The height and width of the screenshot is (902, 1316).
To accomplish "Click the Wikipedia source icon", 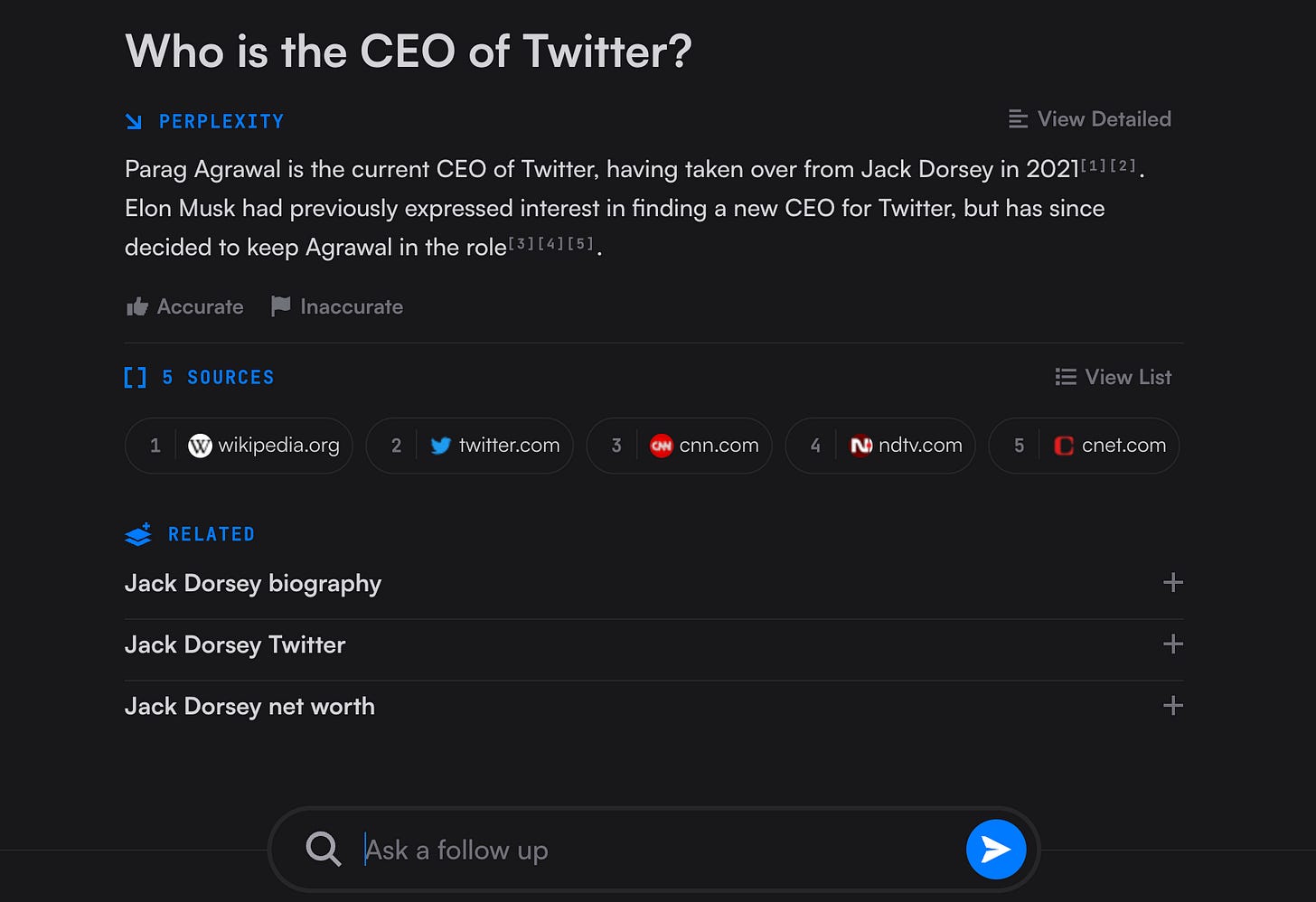I will coord(200,446).
